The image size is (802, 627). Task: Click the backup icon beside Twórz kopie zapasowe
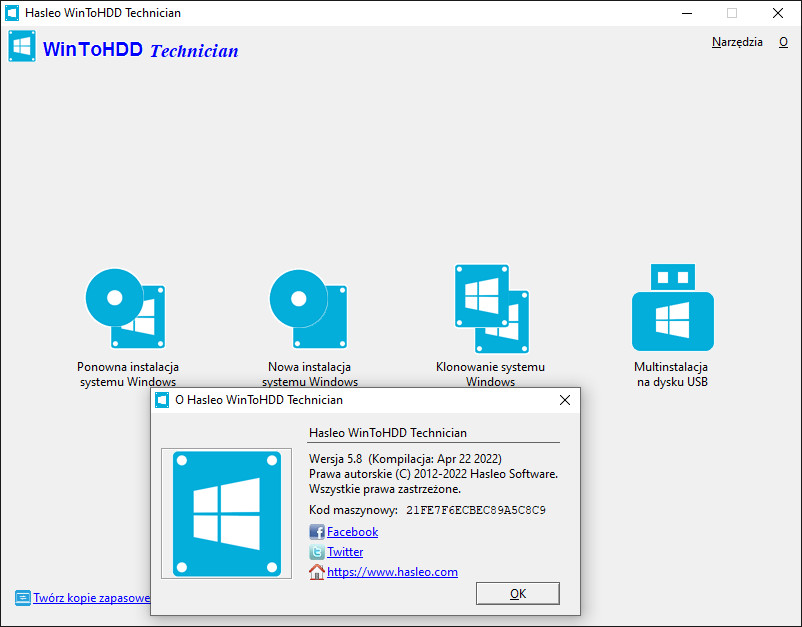click(x=23, y=598)
